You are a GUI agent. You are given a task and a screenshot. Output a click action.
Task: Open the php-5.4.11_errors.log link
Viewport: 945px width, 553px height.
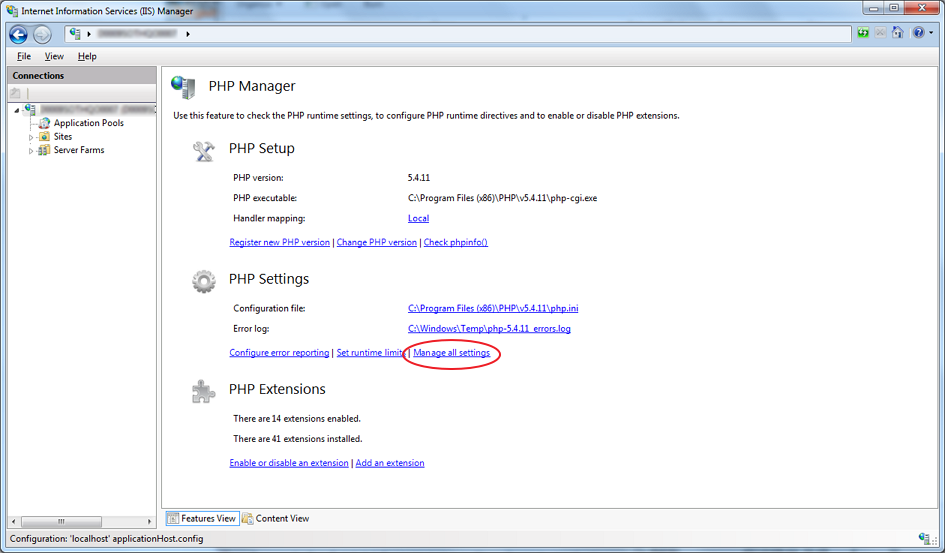489,328
